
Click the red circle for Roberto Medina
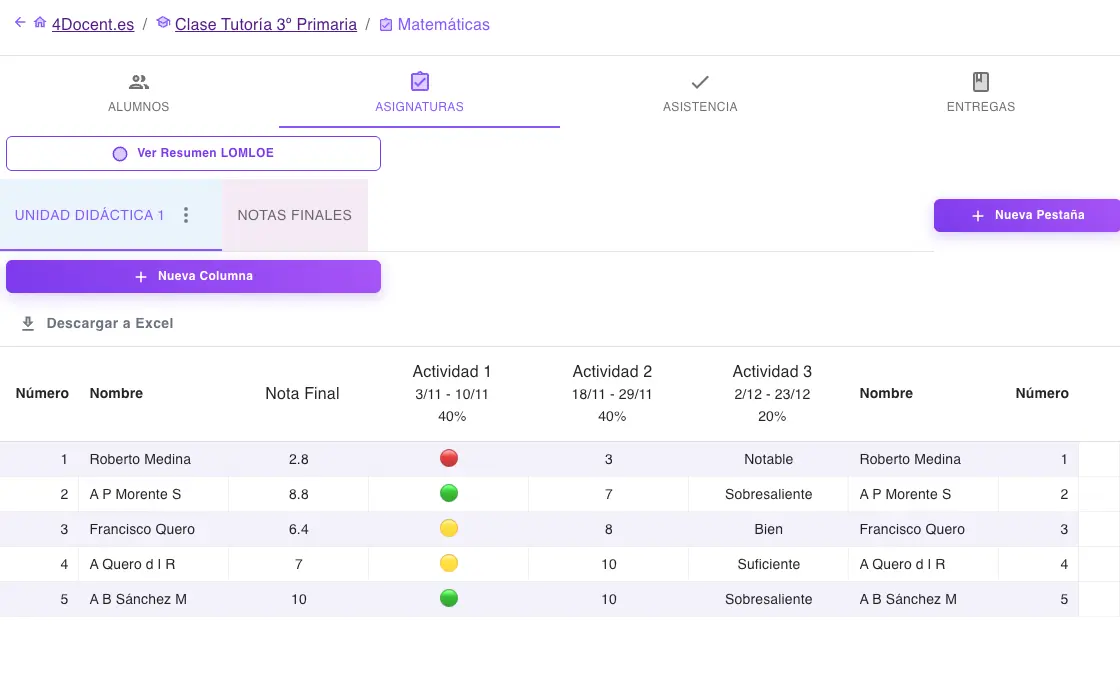click(x=449, y=458)
